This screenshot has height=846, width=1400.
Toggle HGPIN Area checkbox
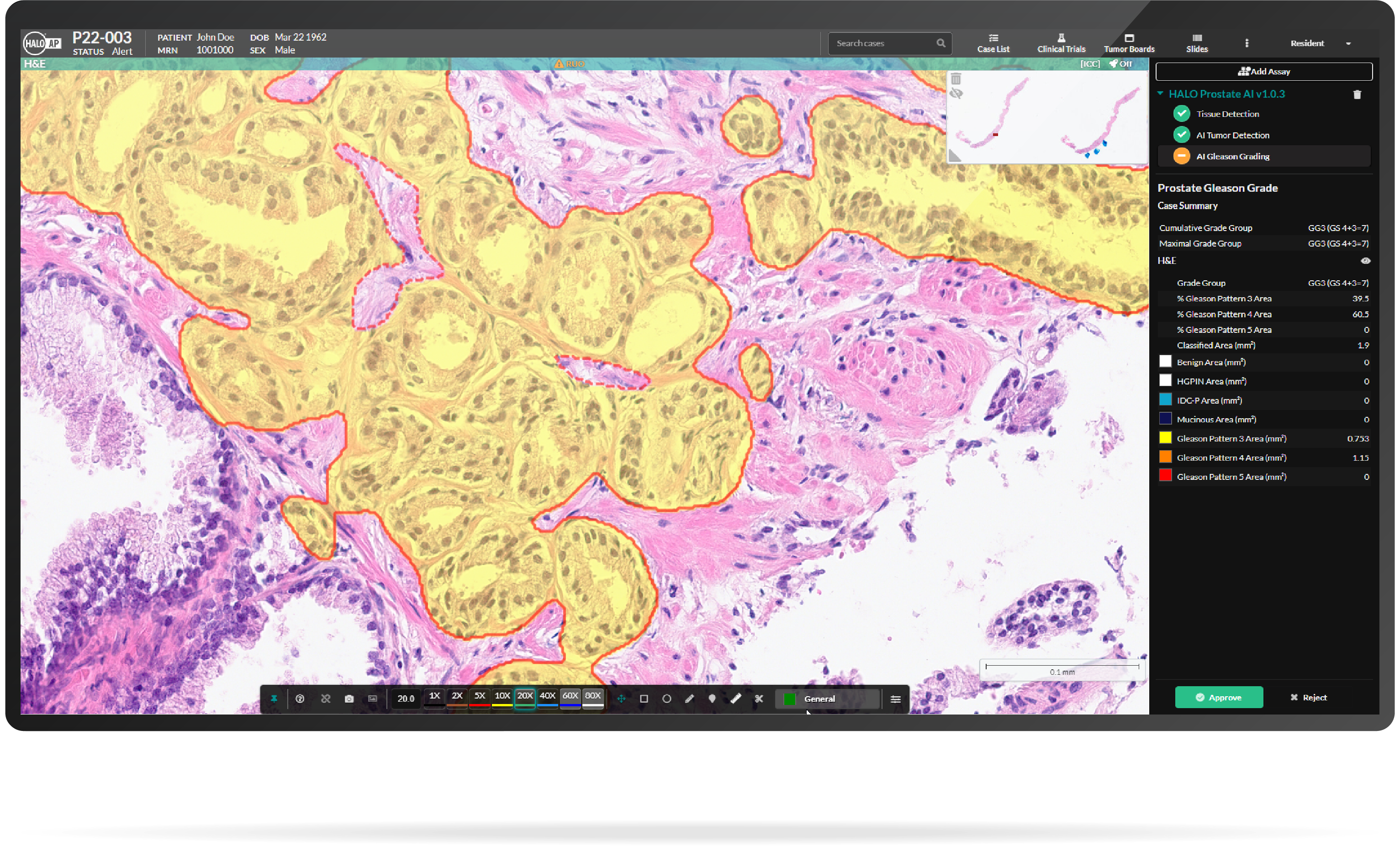coord(1165,380)
